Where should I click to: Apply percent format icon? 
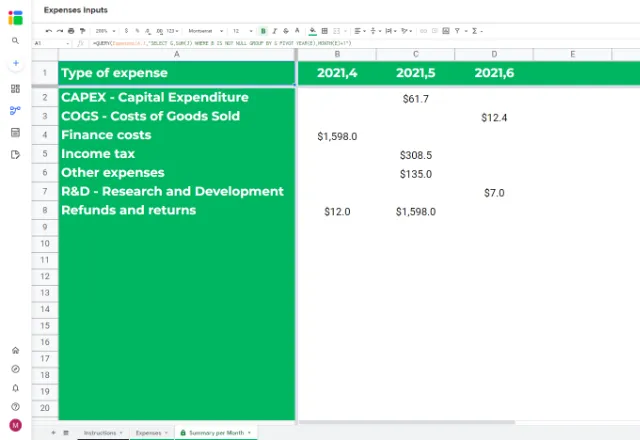pos(137,31)
